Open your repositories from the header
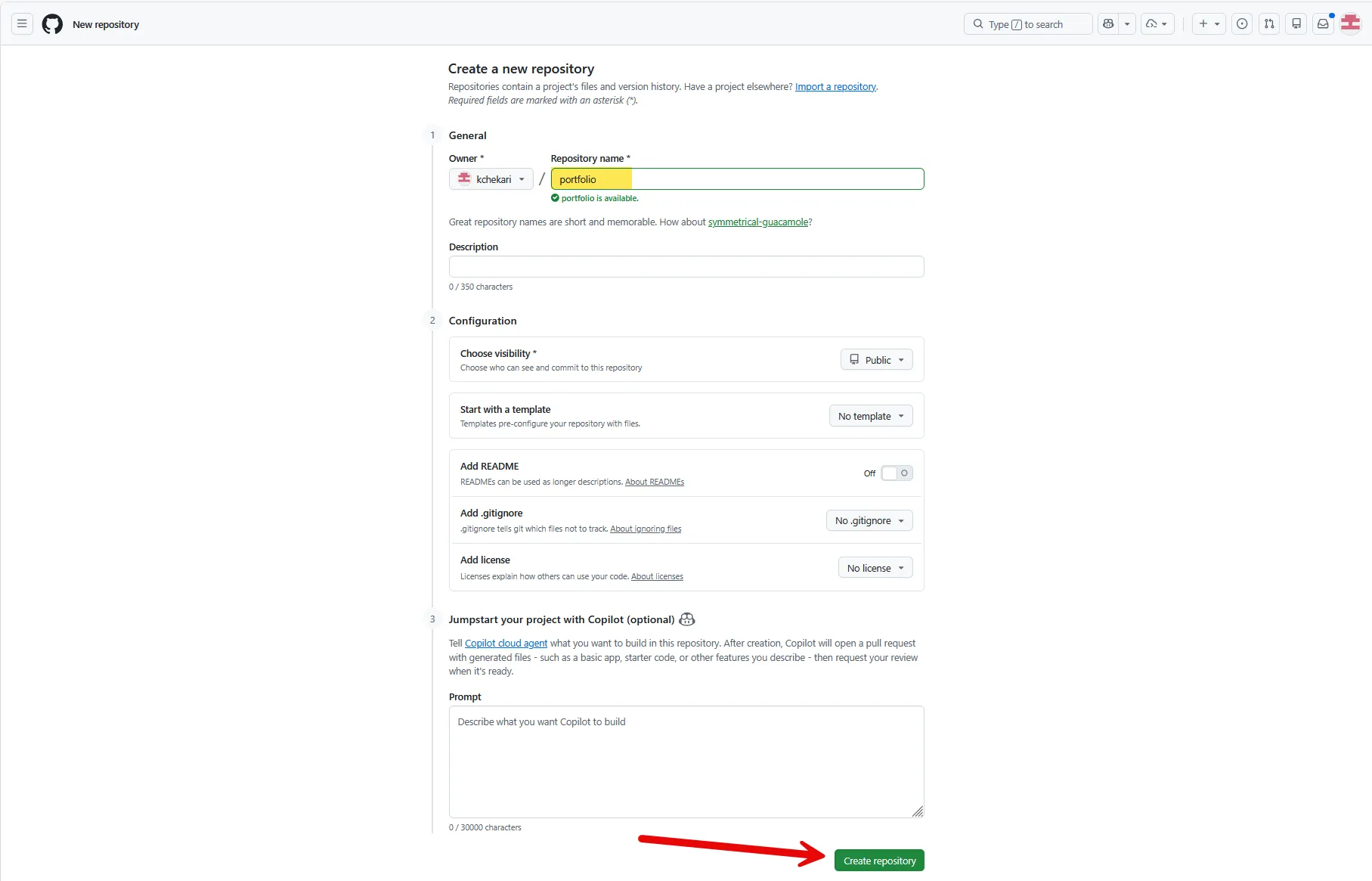This screenshot has width=1372, height=881. tap(1296, 24)
